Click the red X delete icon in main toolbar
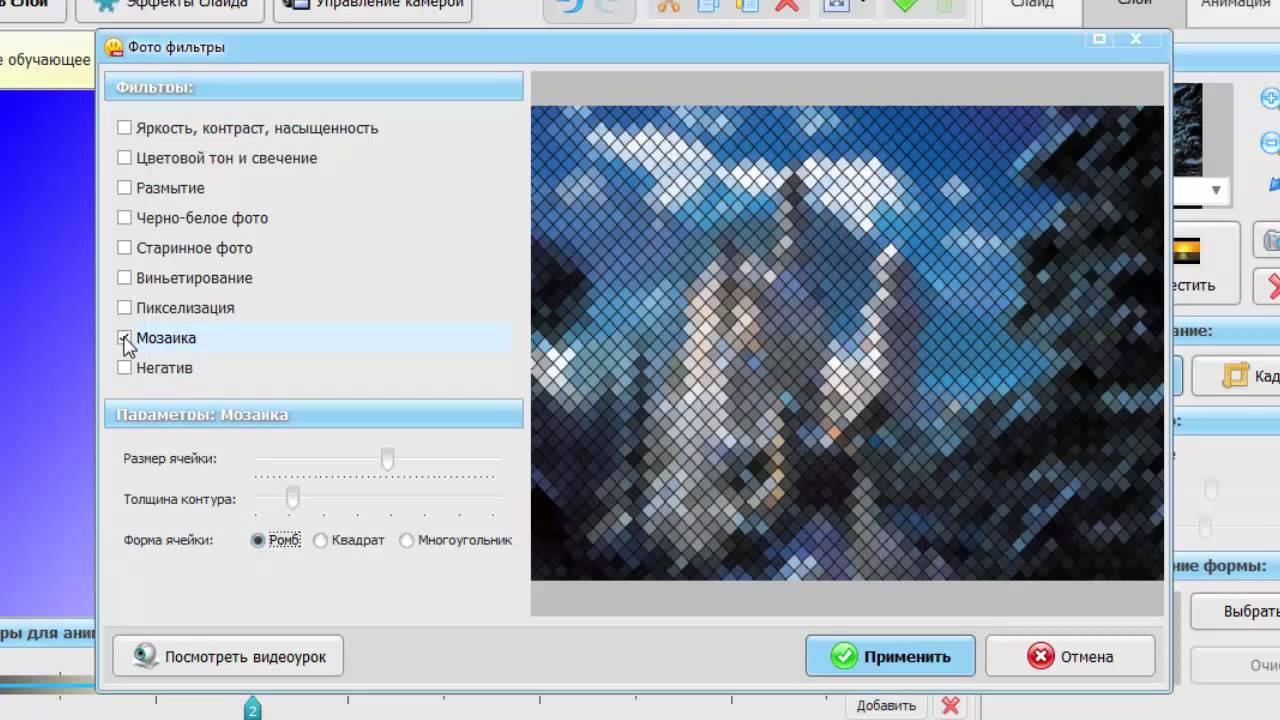 click(x=787, y=5)
